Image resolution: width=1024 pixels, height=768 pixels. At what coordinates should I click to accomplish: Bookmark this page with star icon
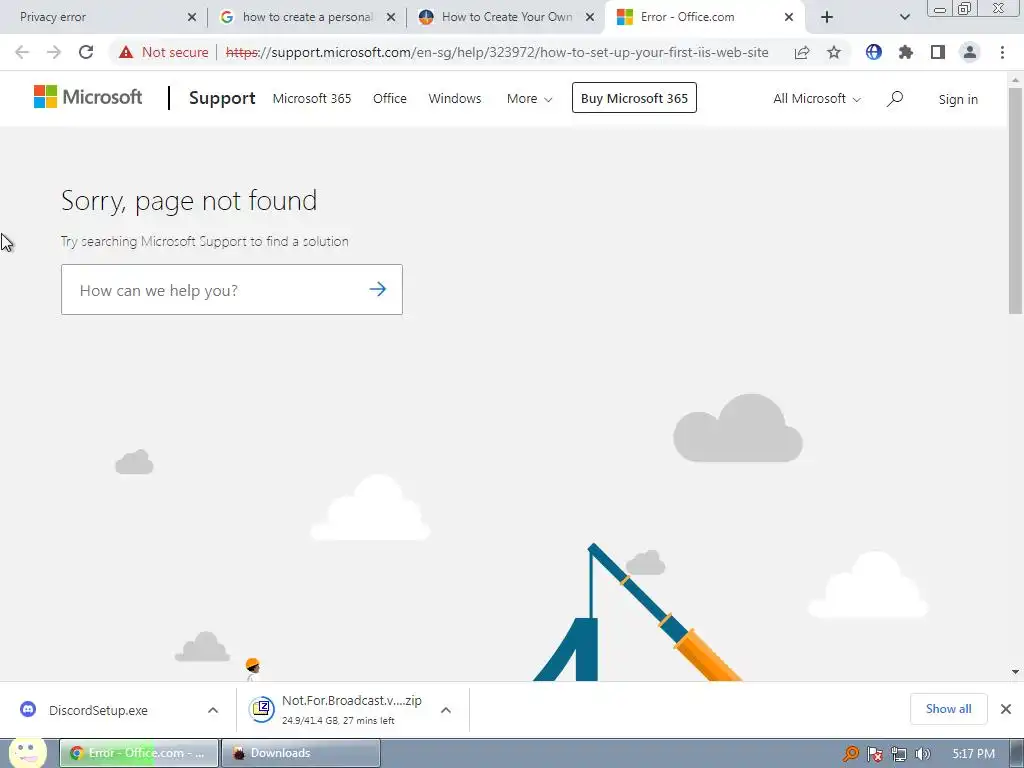[x=834, y=52]
